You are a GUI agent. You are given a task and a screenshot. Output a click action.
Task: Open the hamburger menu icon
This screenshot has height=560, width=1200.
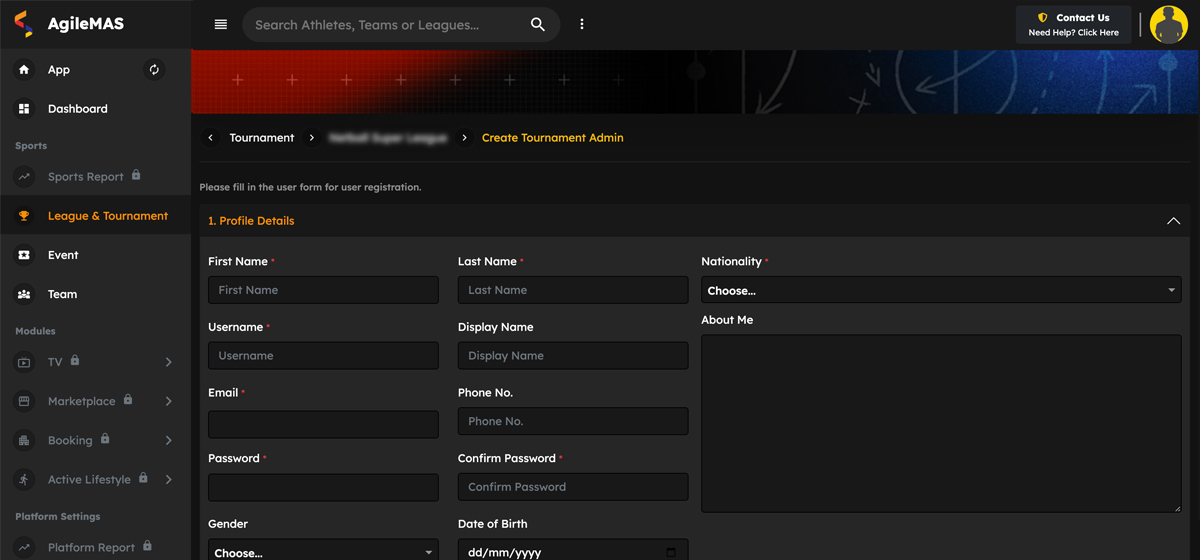point(221,25)
